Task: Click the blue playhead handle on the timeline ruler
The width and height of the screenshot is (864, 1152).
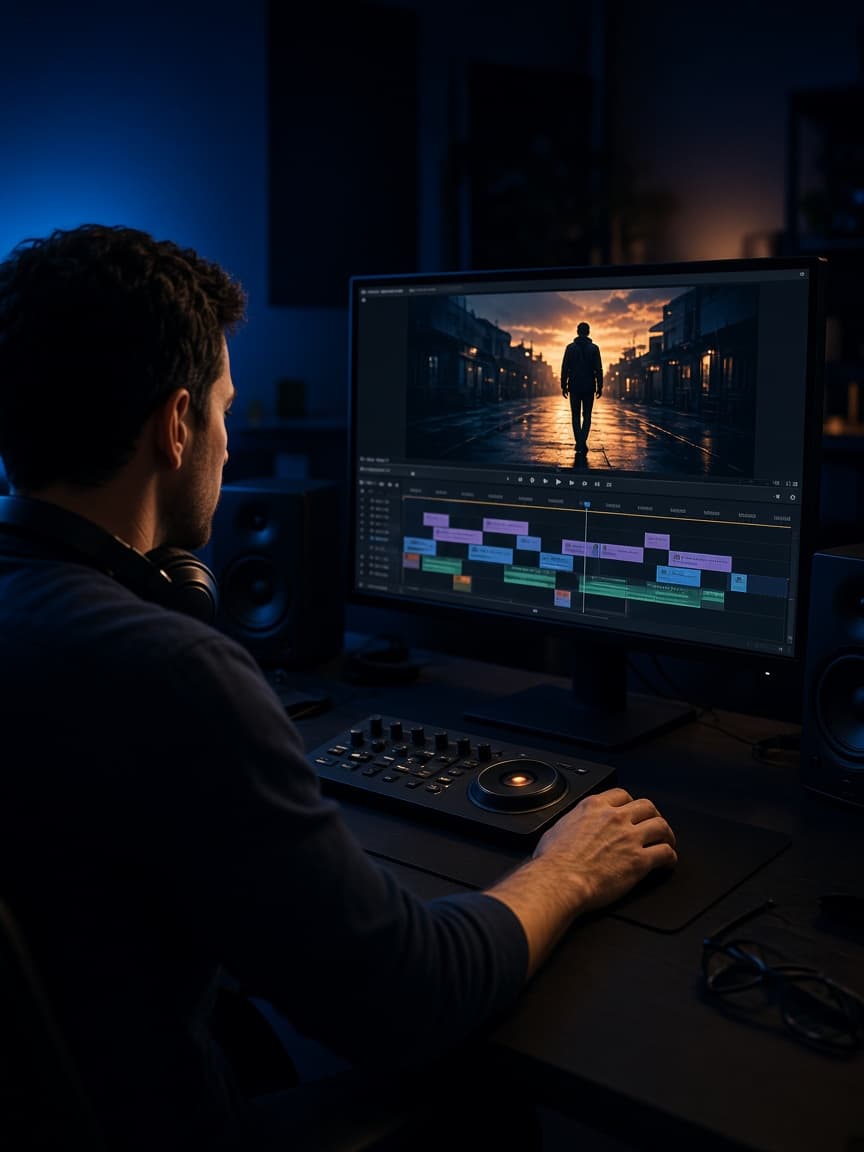Action: coord(586,504)
